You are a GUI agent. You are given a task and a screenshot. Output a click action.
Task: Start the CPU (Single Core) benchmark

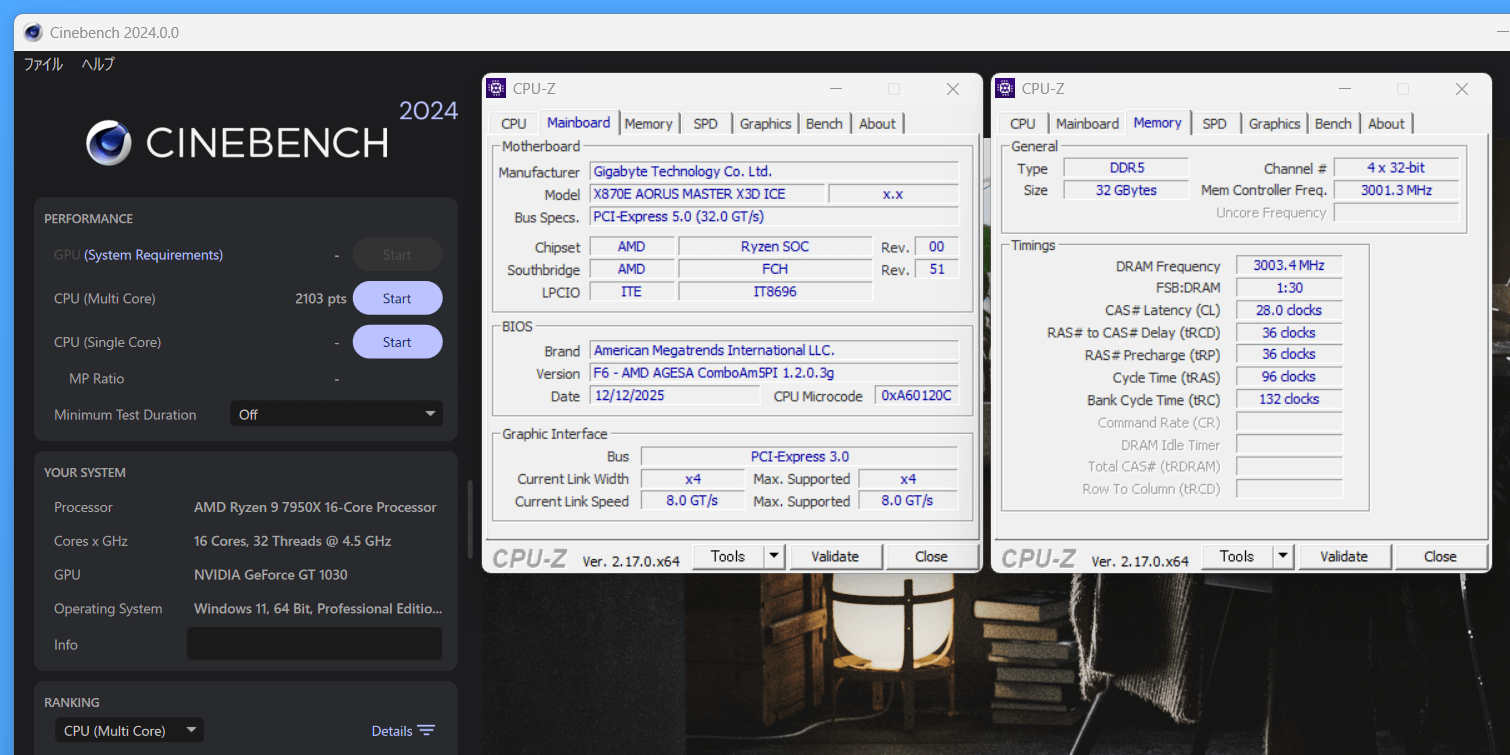tap(397, 342)
